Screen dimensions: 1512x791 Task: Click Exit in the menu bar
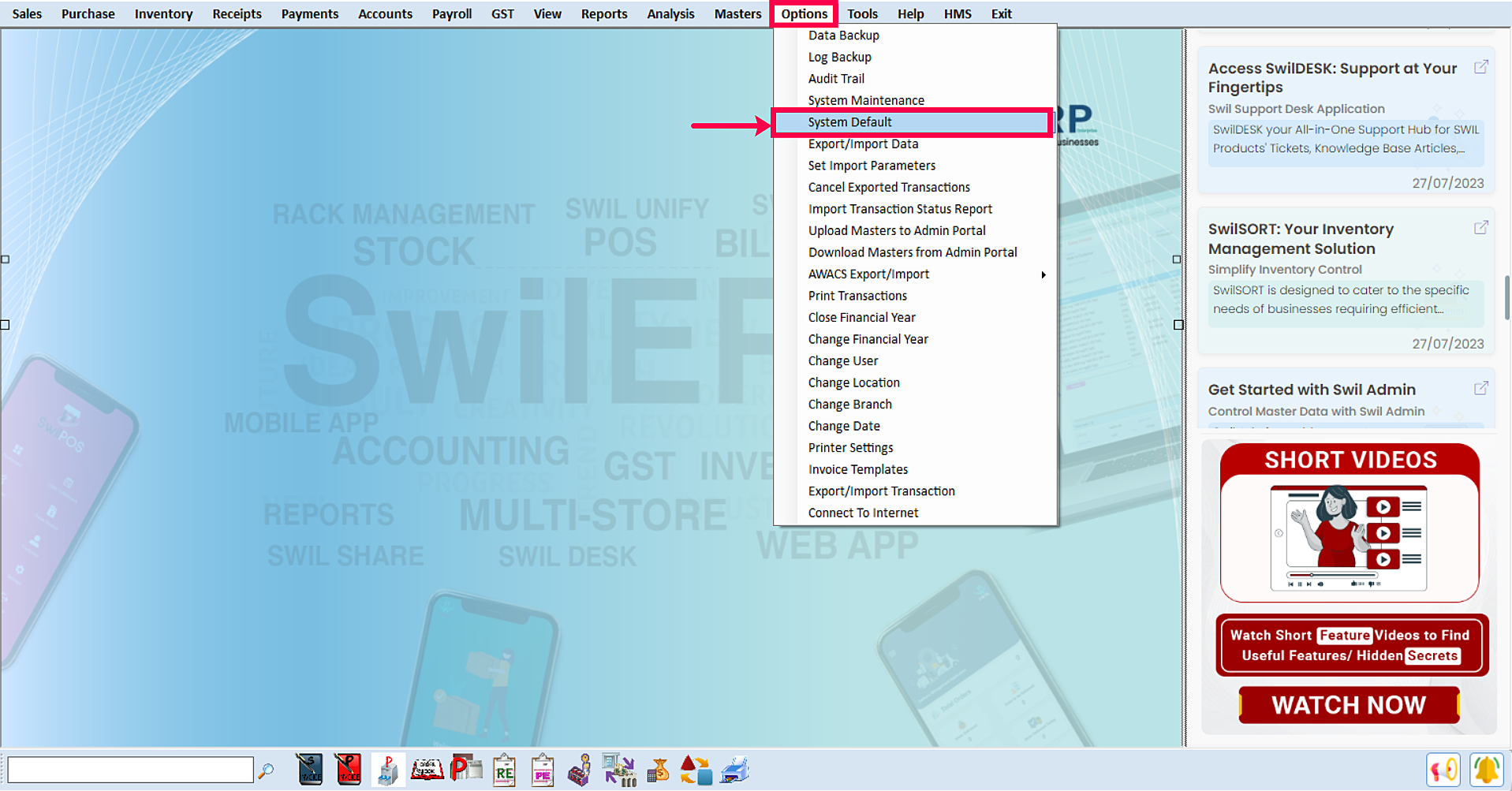click(x=1001, y=13)
